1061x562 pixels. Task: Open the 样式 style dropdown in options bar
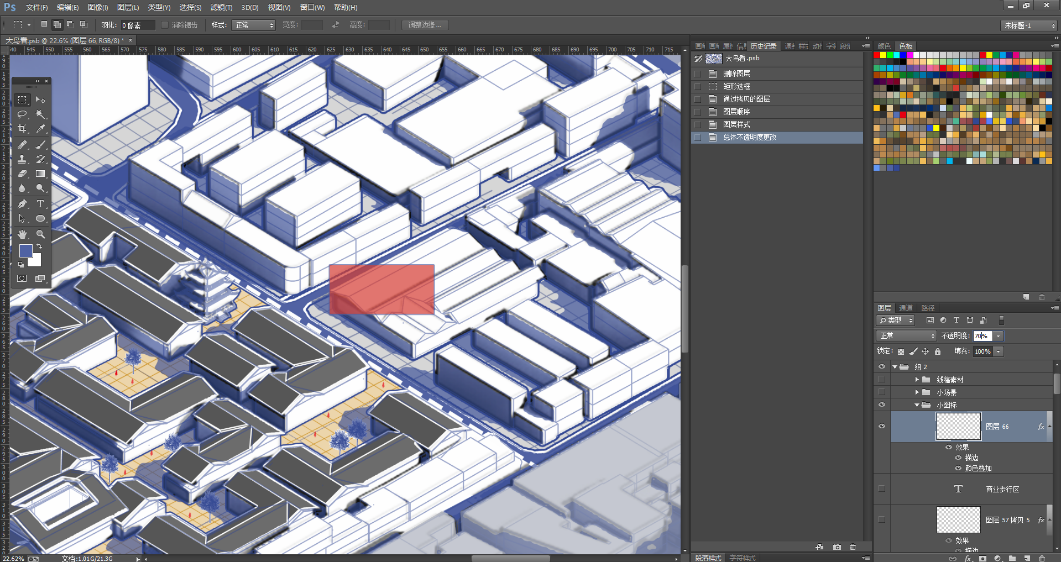tap(254, 24)
